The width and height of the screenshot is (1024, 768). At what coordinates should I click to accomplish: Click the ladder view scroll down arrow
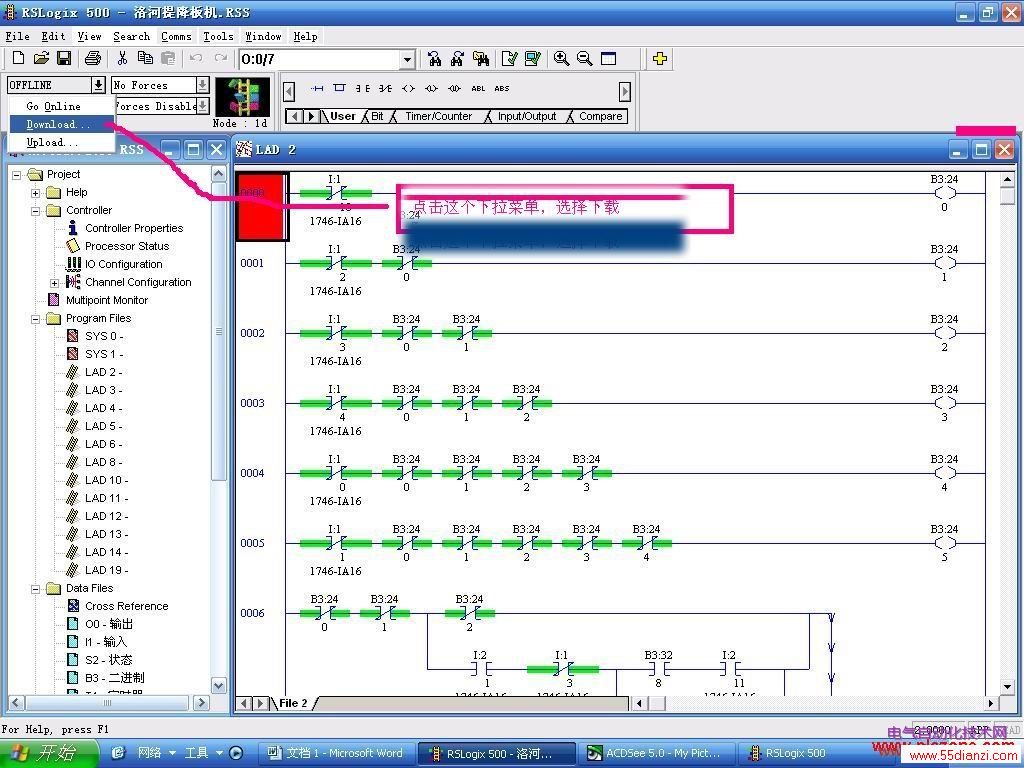(x=1008, y=686)
